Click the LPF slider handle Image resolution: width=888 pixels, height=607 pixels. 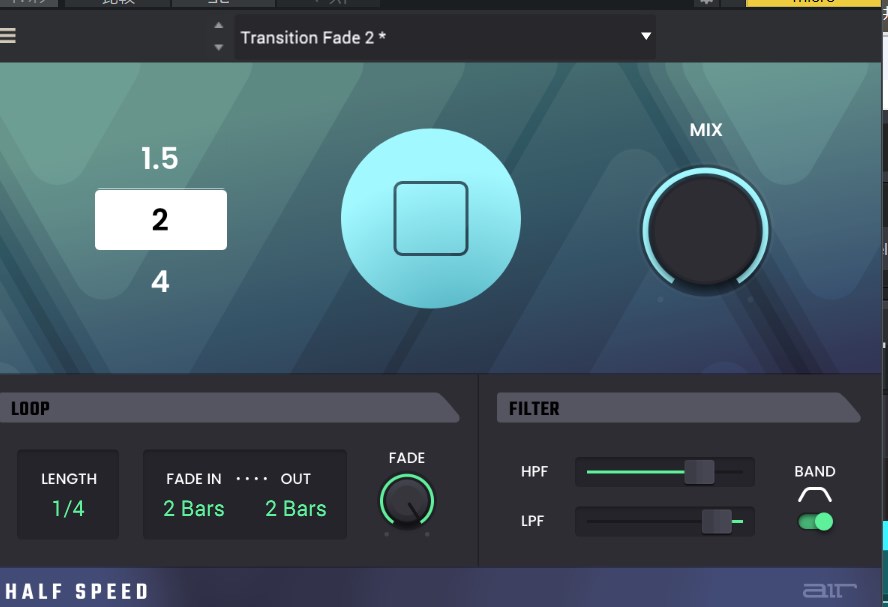pyautogui.click(x=716, y=521)
